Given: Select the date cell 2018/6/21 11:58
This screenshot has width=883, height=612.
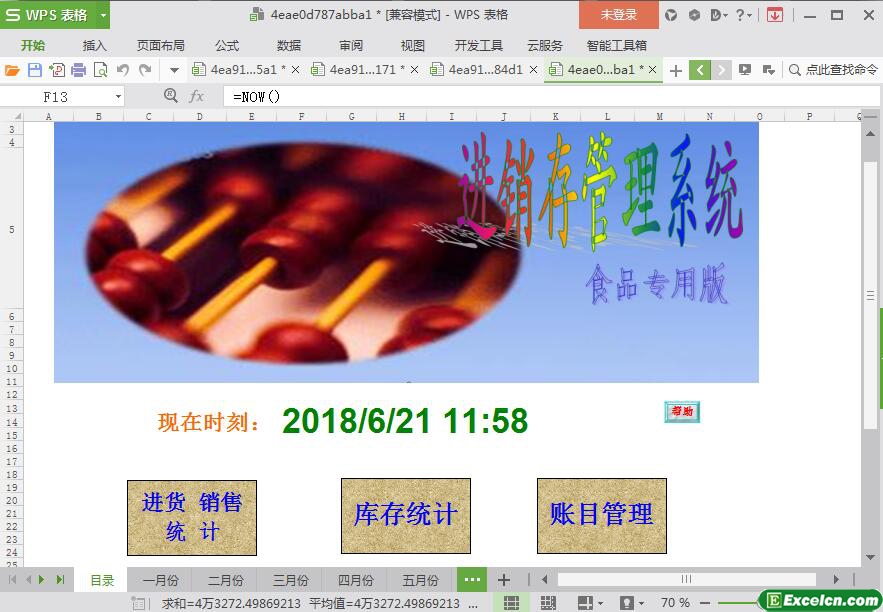Looking at the screenshot, I should (x=405, y=421).
